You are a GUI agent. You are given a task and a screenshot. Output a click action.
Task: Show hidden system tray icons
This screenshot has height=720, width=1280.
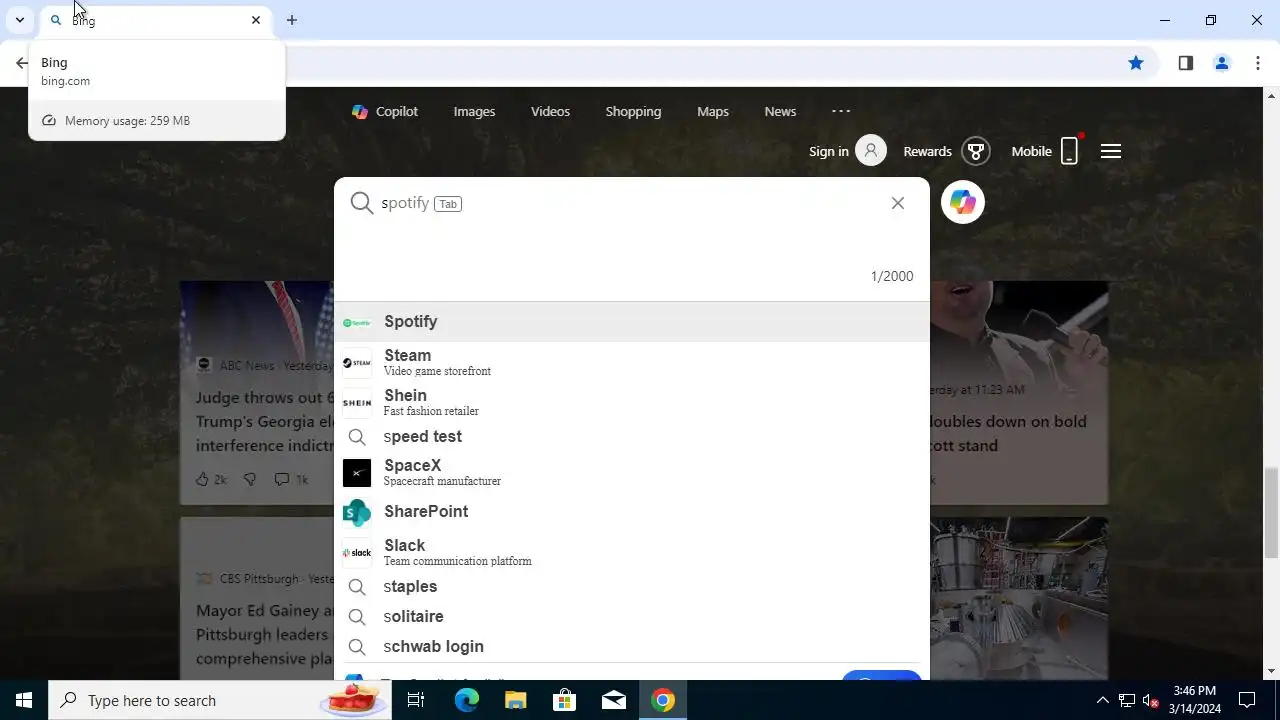[1103, 700]
